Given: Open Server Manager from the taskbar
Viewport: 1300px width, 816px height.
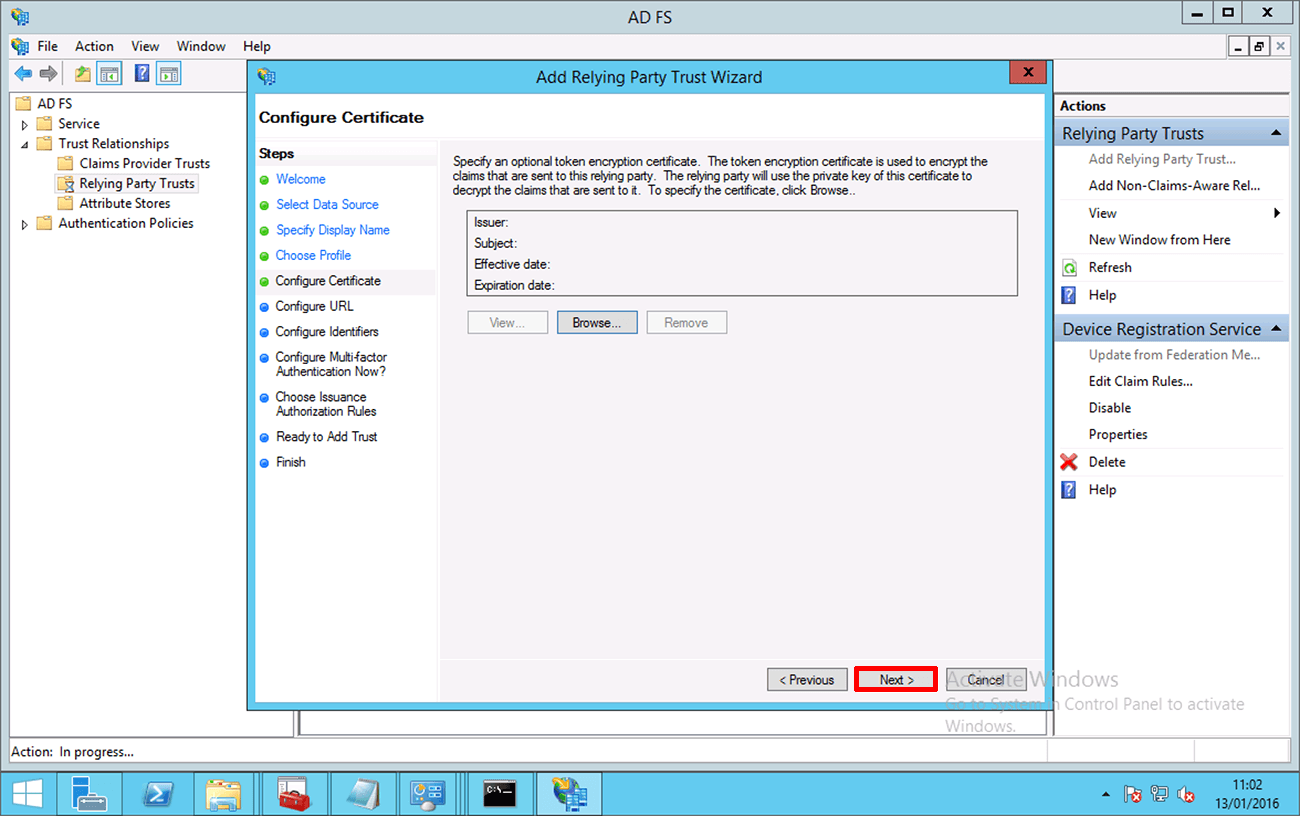Looking at the screenshot, I should [x=90, y=794].
